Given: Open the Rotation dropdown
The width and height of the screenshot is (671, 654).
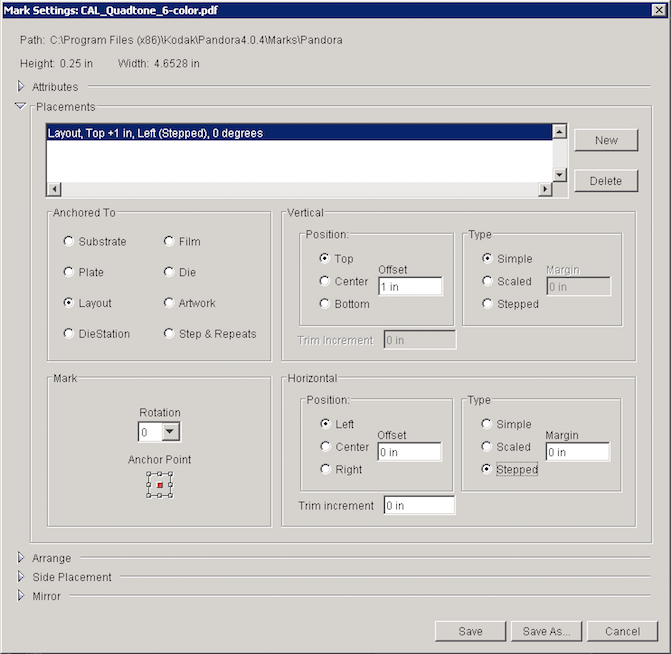Looking at the screenshot, I should pyautogui.click(x=169, y=431).
